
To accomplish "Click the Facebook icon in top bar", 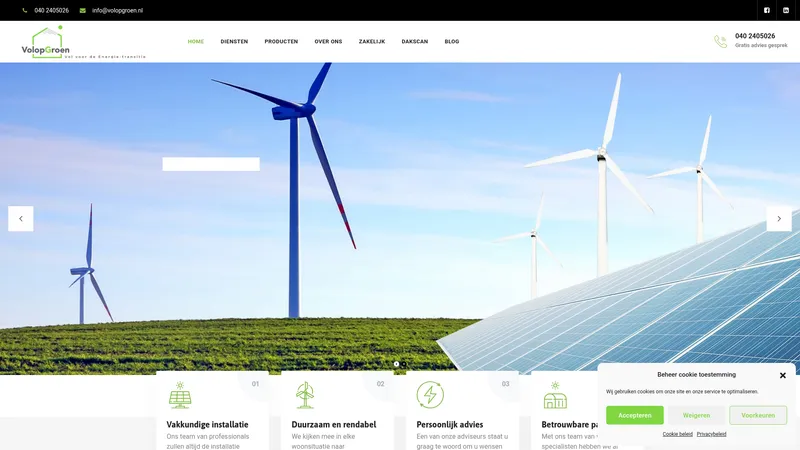I will tap(766, 10).
